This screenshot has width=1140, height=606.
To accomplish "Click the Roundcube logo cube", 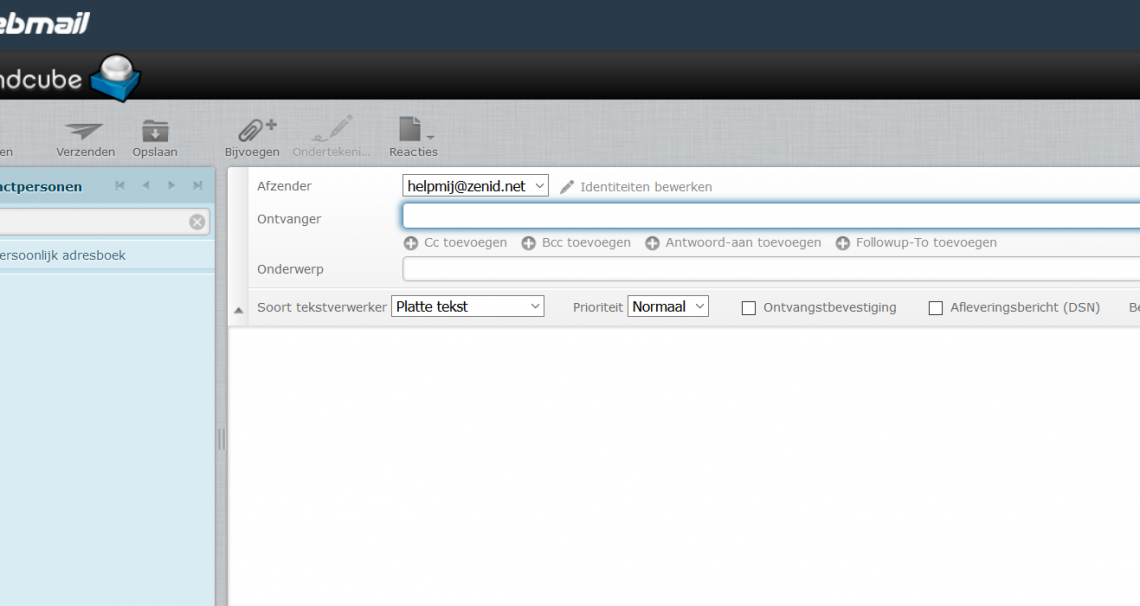I will tap(115, 78).
